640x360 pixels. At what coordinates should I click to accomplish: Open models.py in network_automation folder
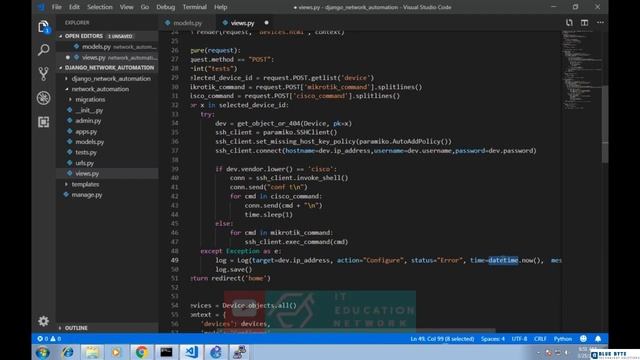click(89, 142)
